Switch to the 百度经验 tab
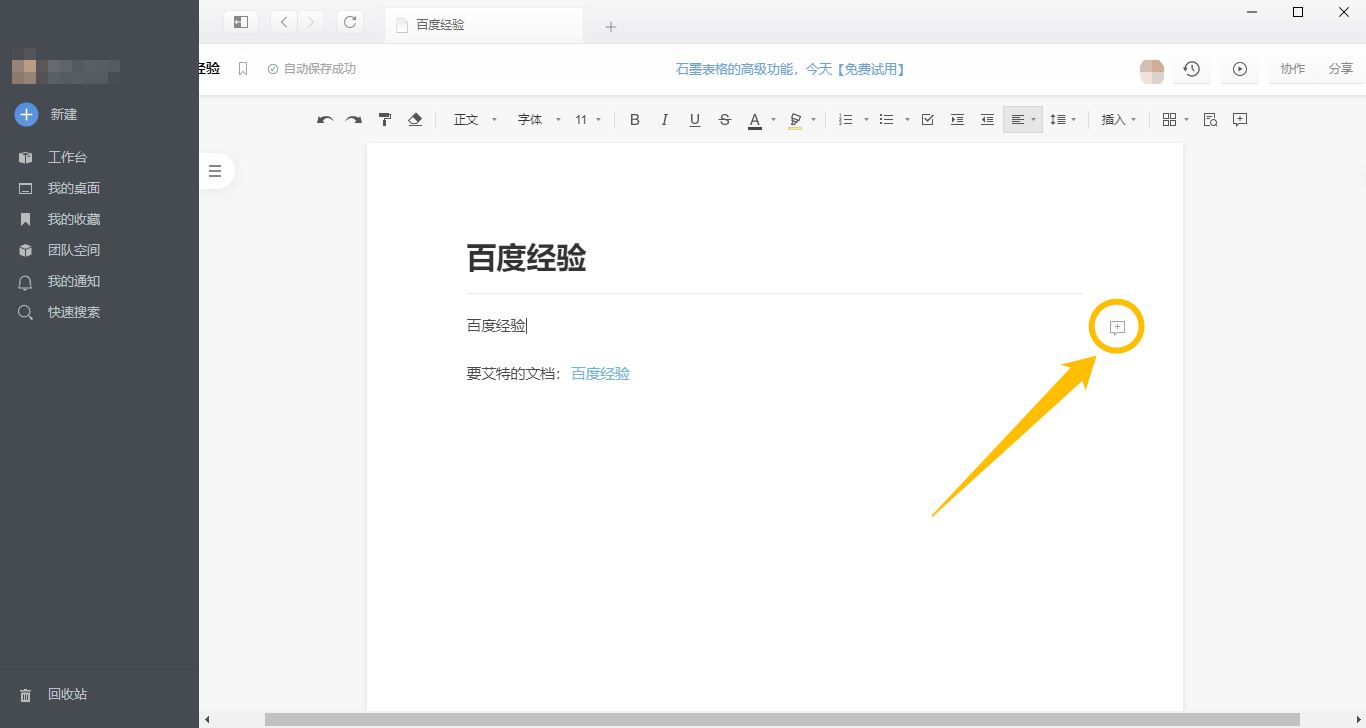1366x728 pixels. (x=484, y=25)
